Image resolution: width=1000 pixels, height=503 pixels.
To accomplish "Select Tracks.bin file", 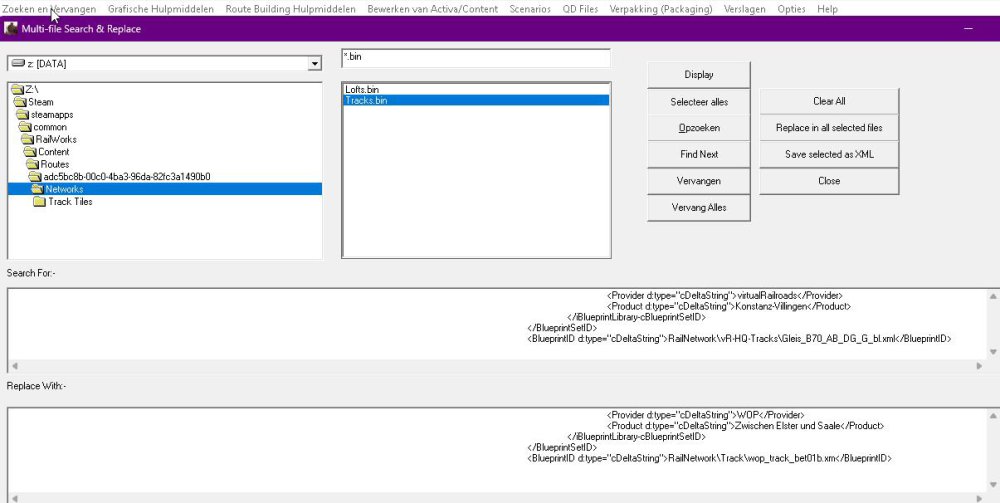I will pyautogui.click(x=367, y=101).
